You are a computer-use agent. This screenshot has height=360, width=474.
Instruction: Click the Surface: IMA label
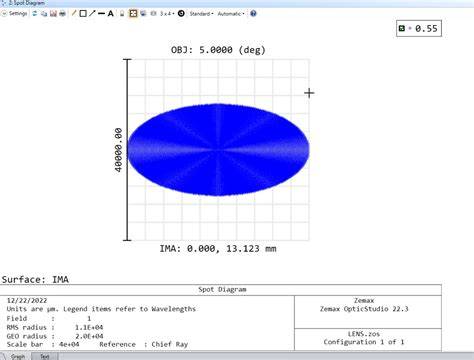coord(35,279)
